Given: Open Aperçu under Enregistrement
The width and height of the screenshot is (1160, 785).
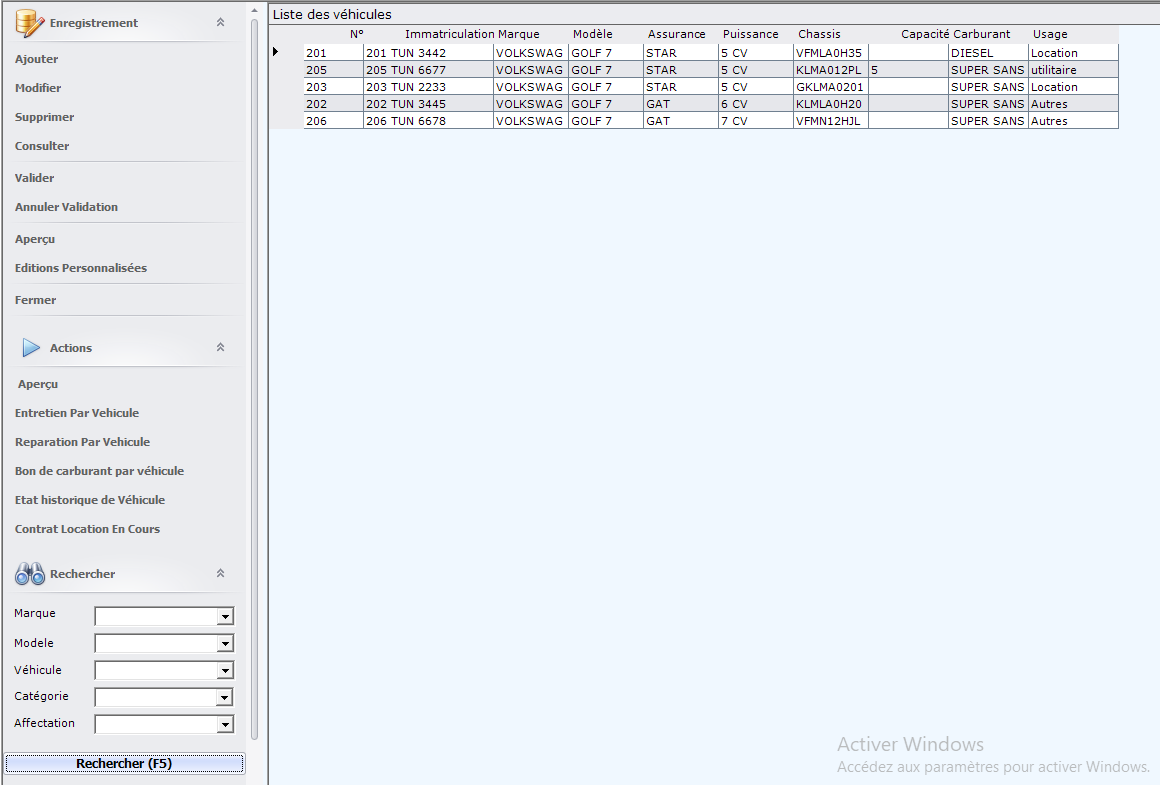Looking at the screenshot, I should coord(35,239).
